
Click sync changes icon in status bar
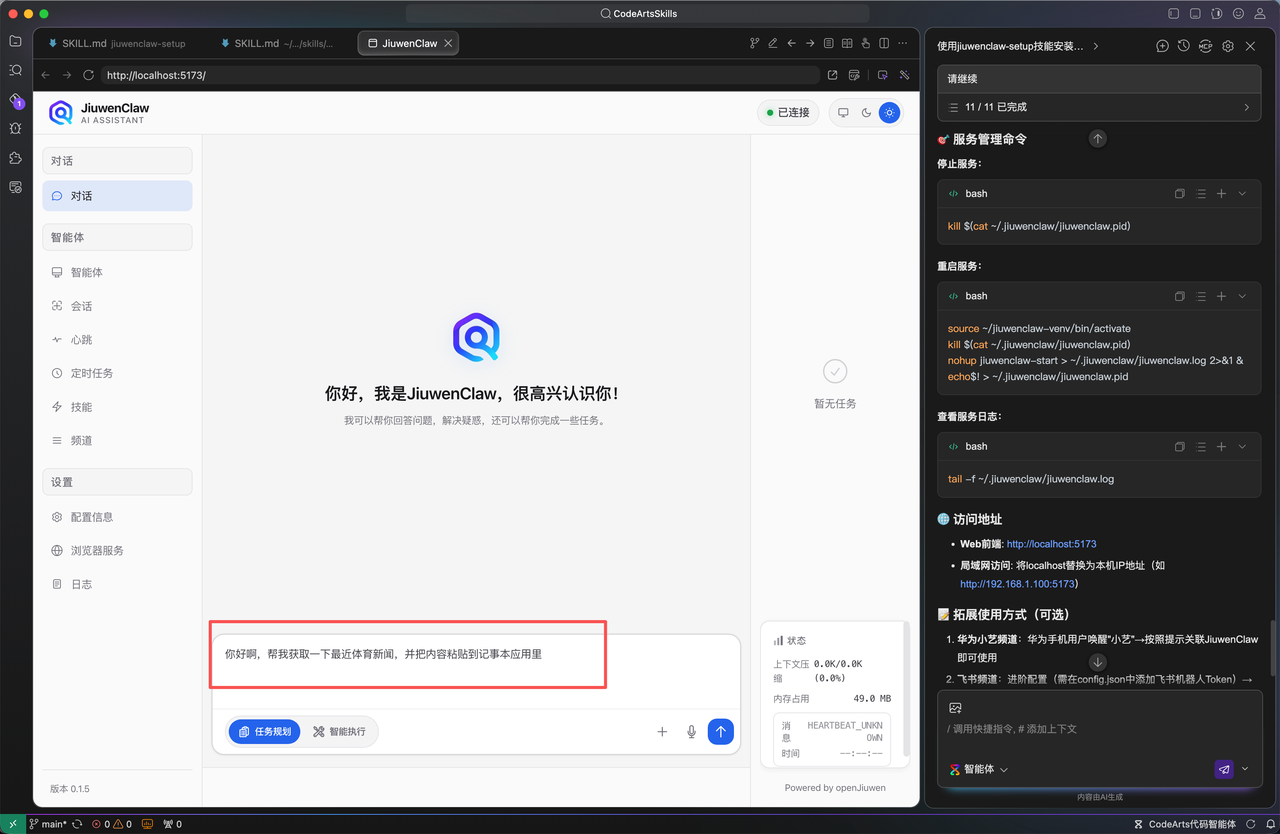[77, 824]
